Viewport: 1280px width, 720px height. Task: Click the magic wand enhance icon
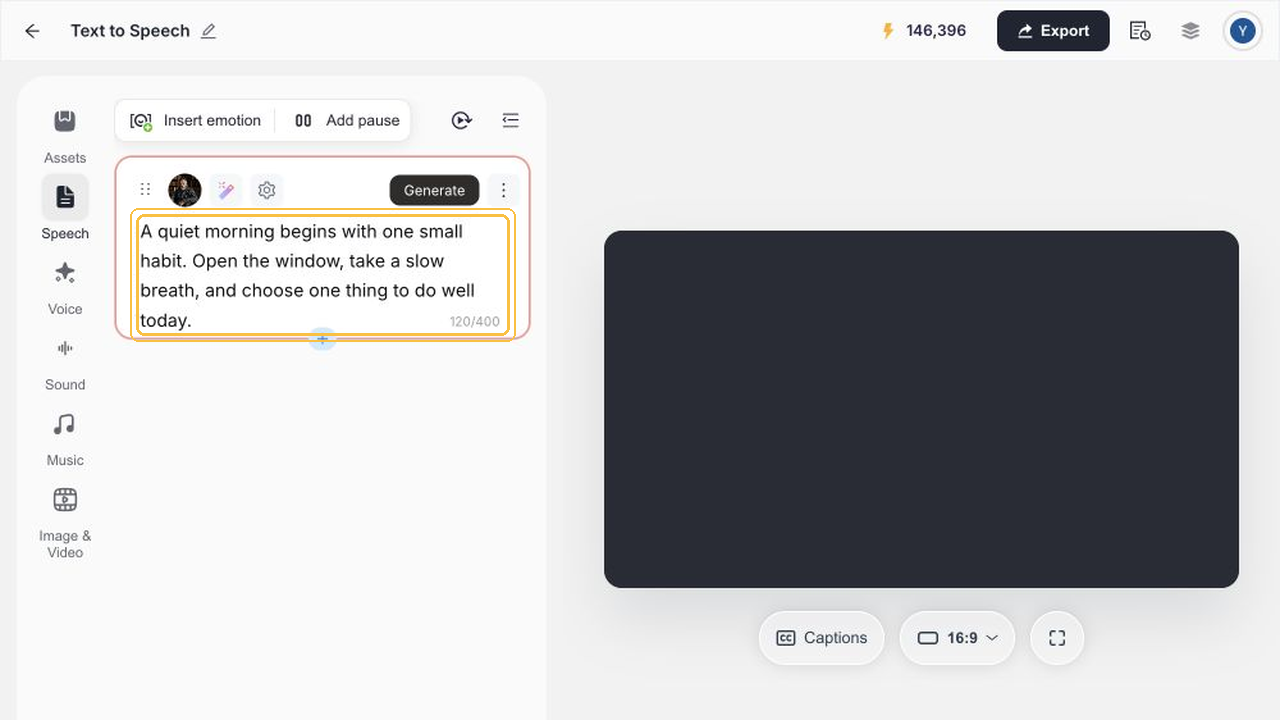pyautogui.click(x=226, y=190)
